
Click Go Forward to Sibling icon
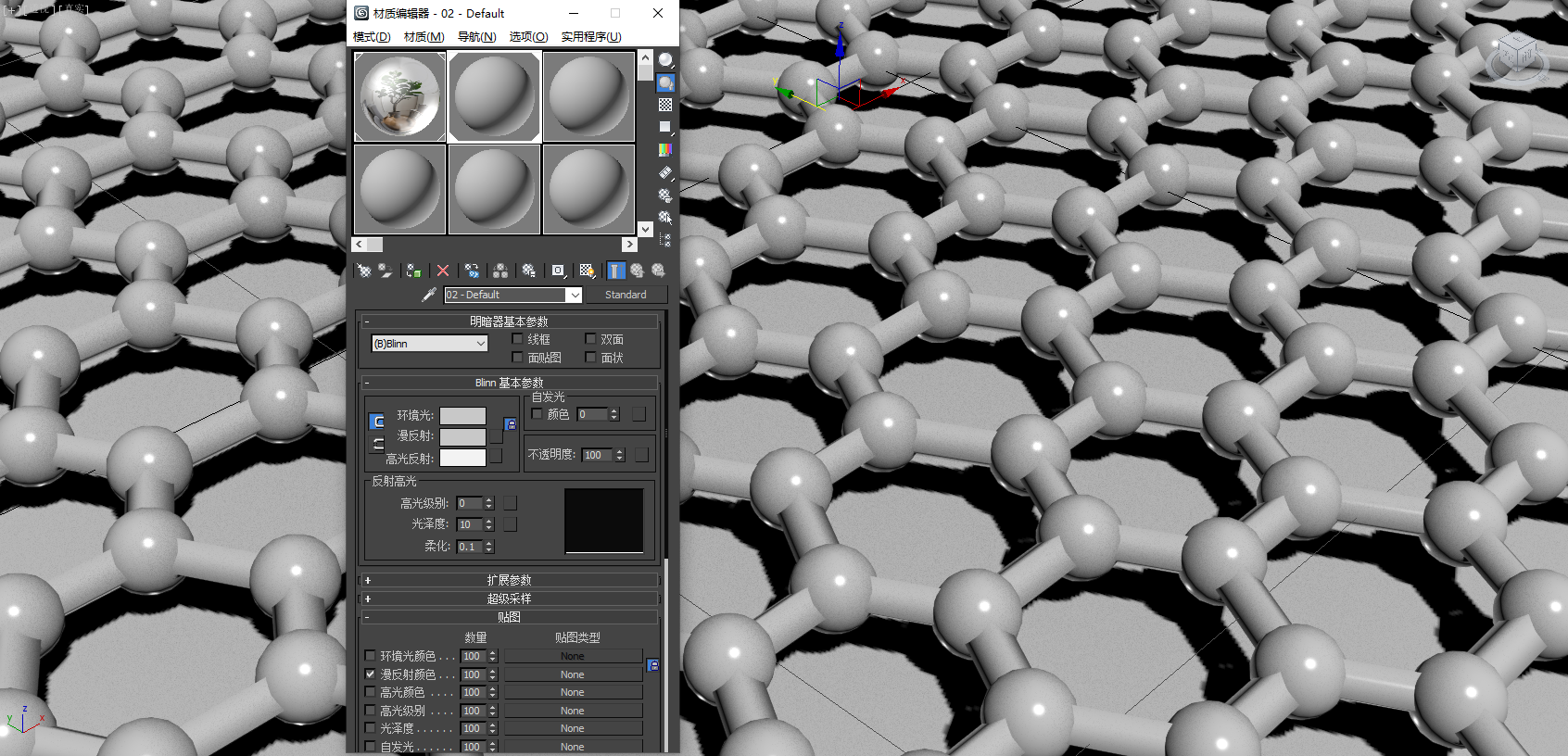point(658,271)
